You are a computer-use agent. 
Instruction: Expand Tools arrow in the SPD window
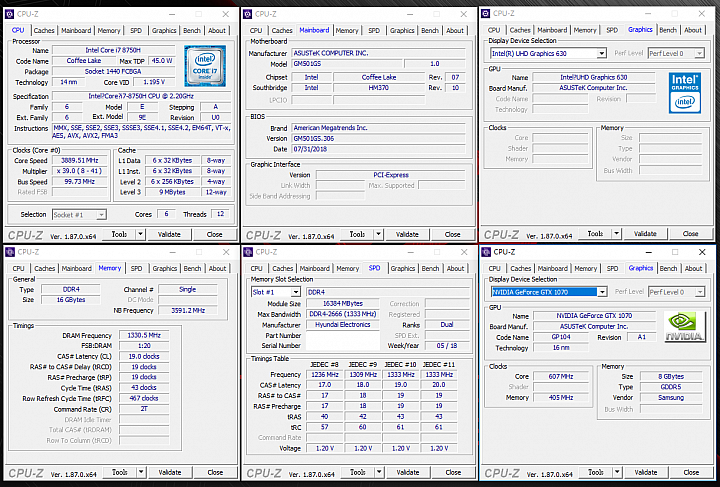click(x=379, y=472)
